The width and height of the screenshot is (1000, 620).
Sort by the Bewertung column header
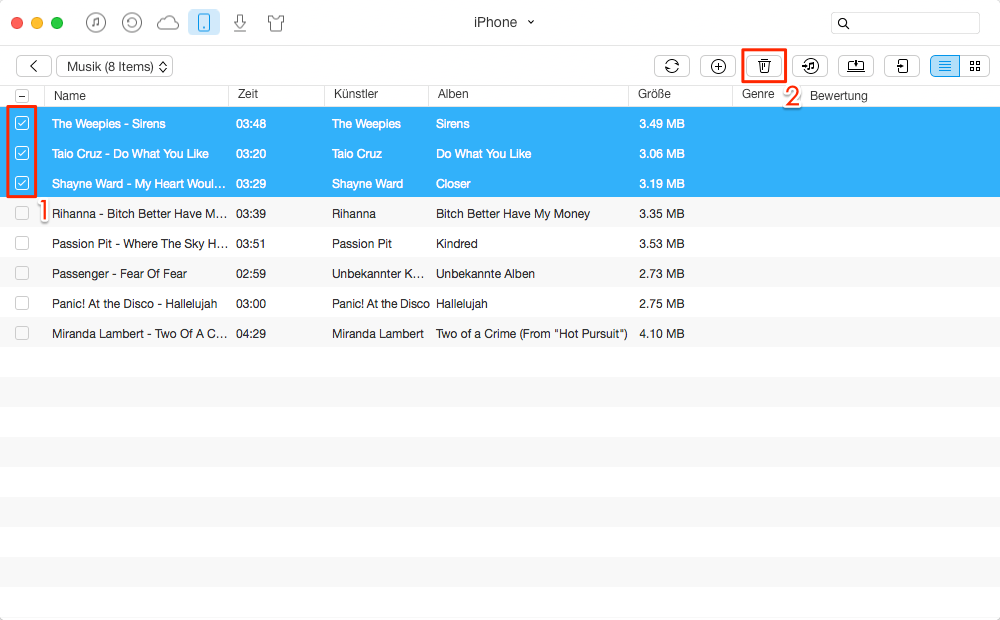click(839, 96)
